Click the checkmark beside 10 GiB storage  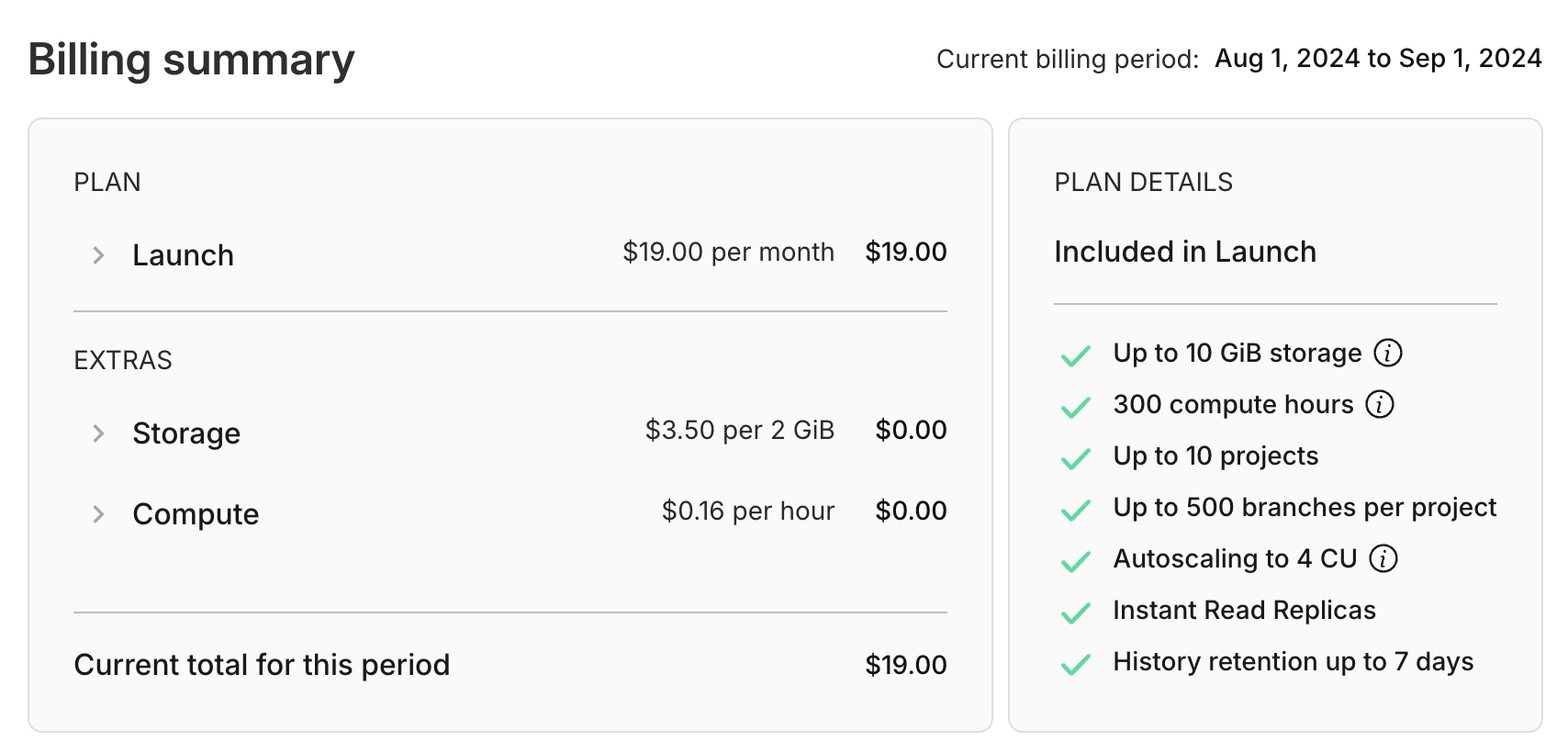pyautogui.click(x=1075, y=354)
